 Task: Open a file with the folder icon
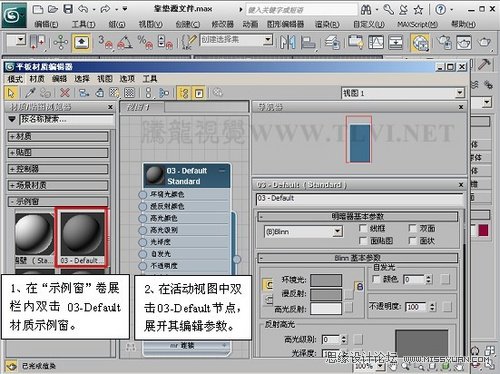[x=53, y=9]
